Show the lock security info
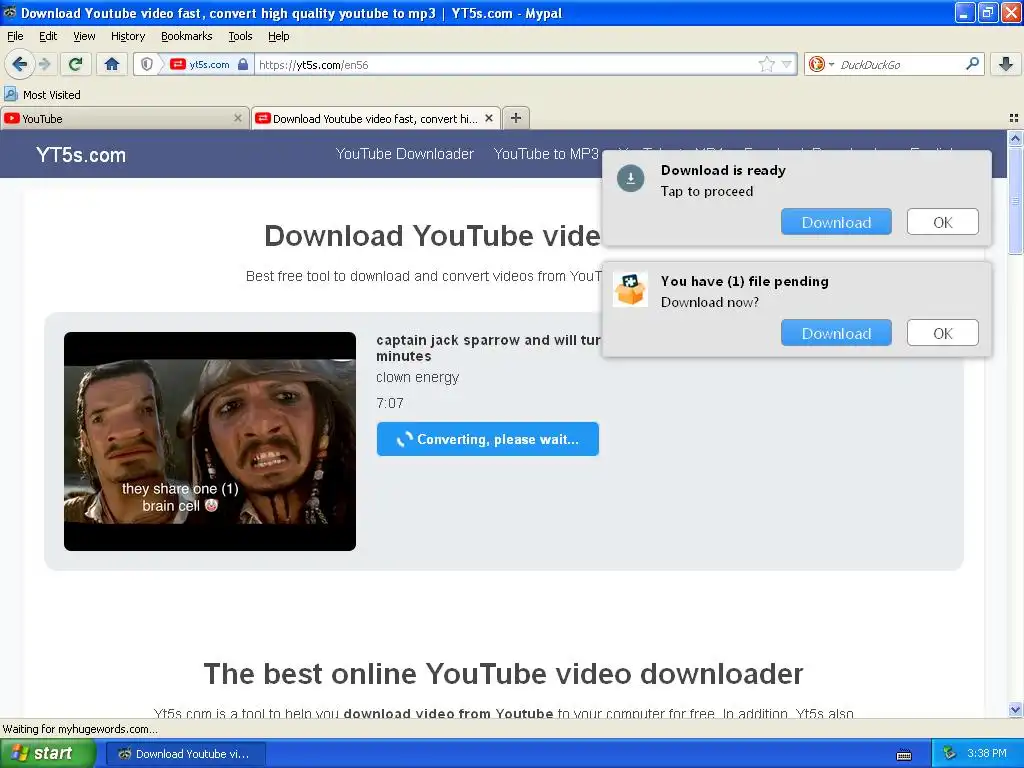Image resolution: width=1024 pixels, height=768 pixels. point(243,64)
